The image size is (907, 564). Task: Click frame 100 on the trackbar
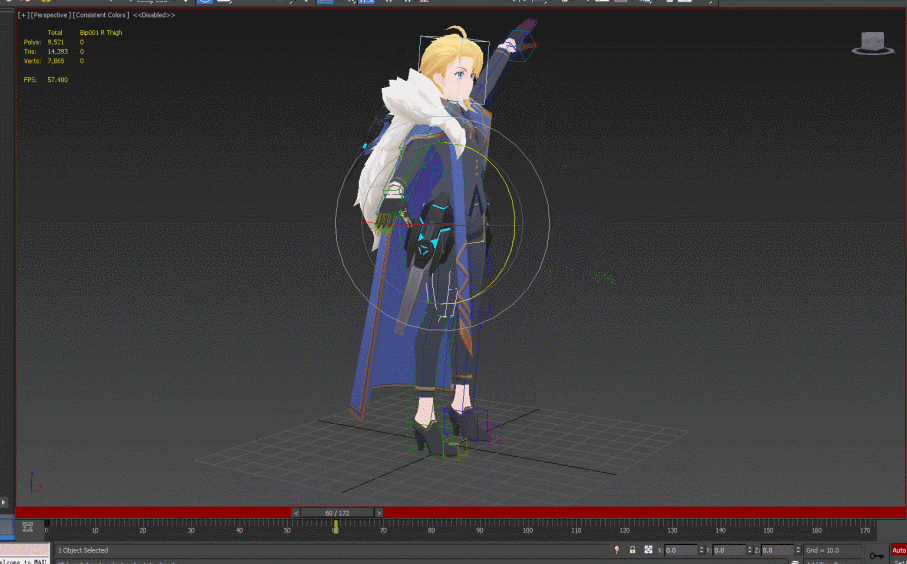528,530
